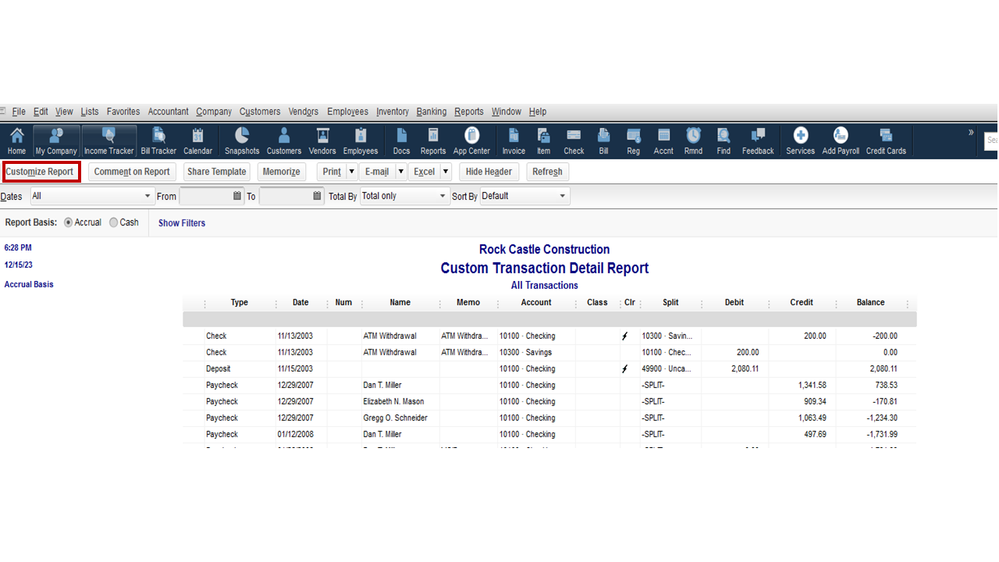Open the Find icon

(724, 141)
